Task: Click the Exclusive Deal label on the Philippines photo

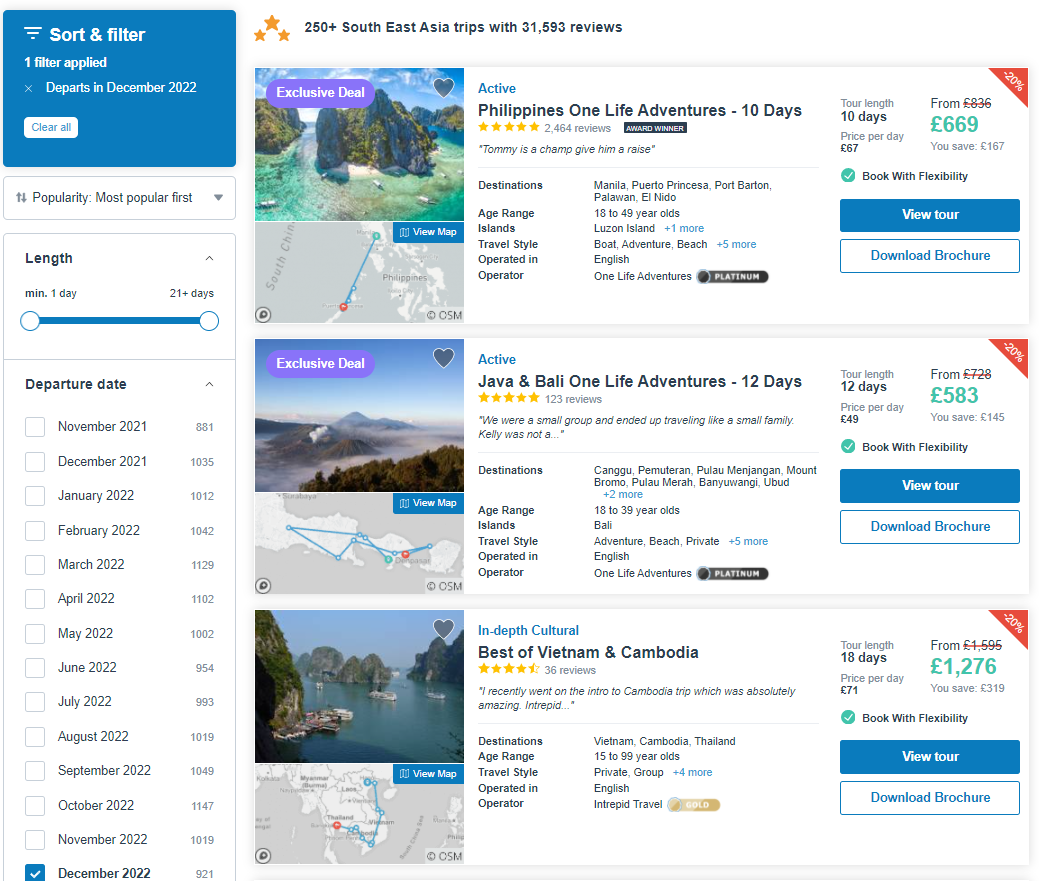Action: coord(320,93)
